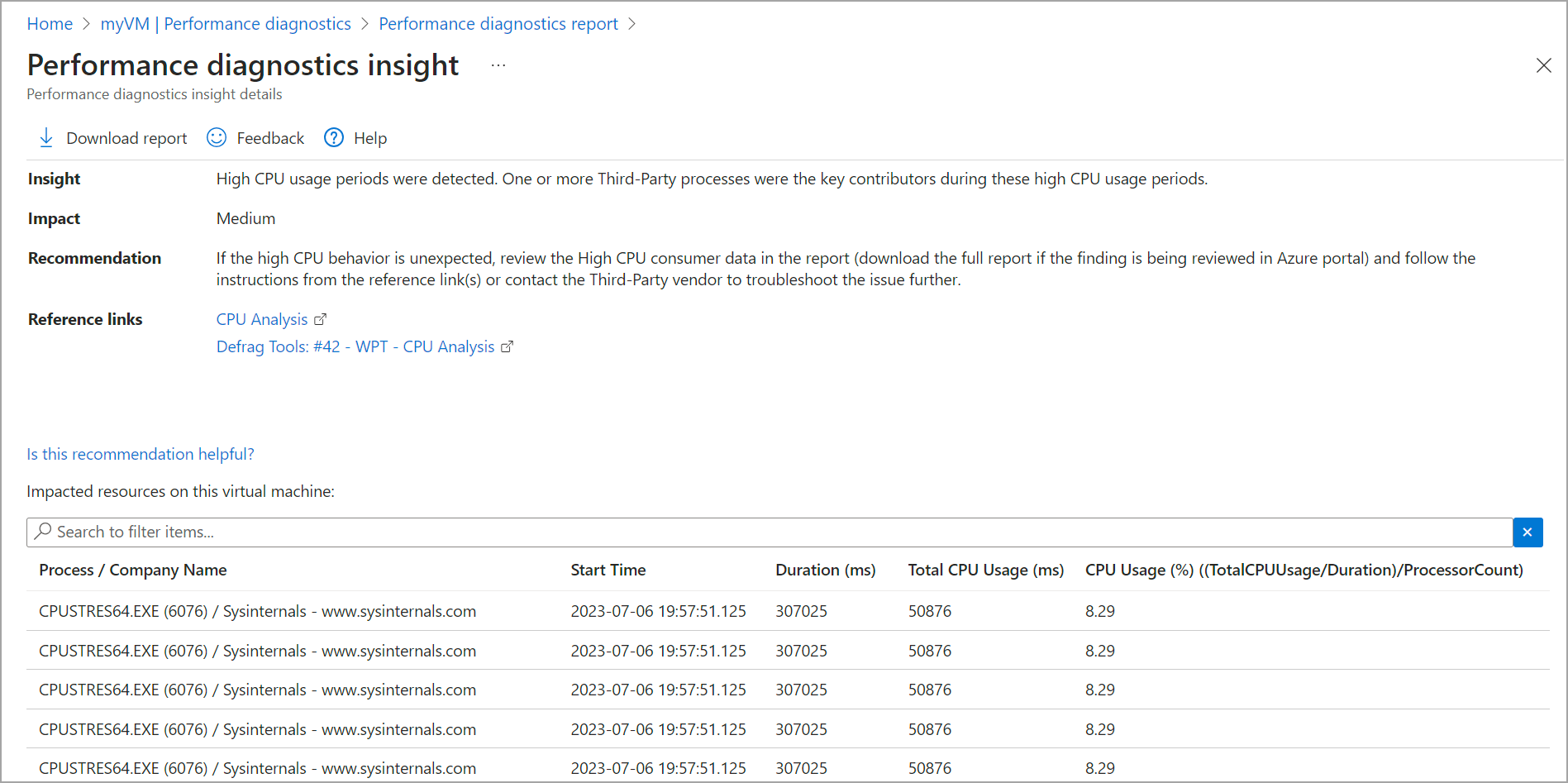Navigate to Home via the breadcrumb
The height and width of the screenshot is (783, 1568).
tap(50, 23)
